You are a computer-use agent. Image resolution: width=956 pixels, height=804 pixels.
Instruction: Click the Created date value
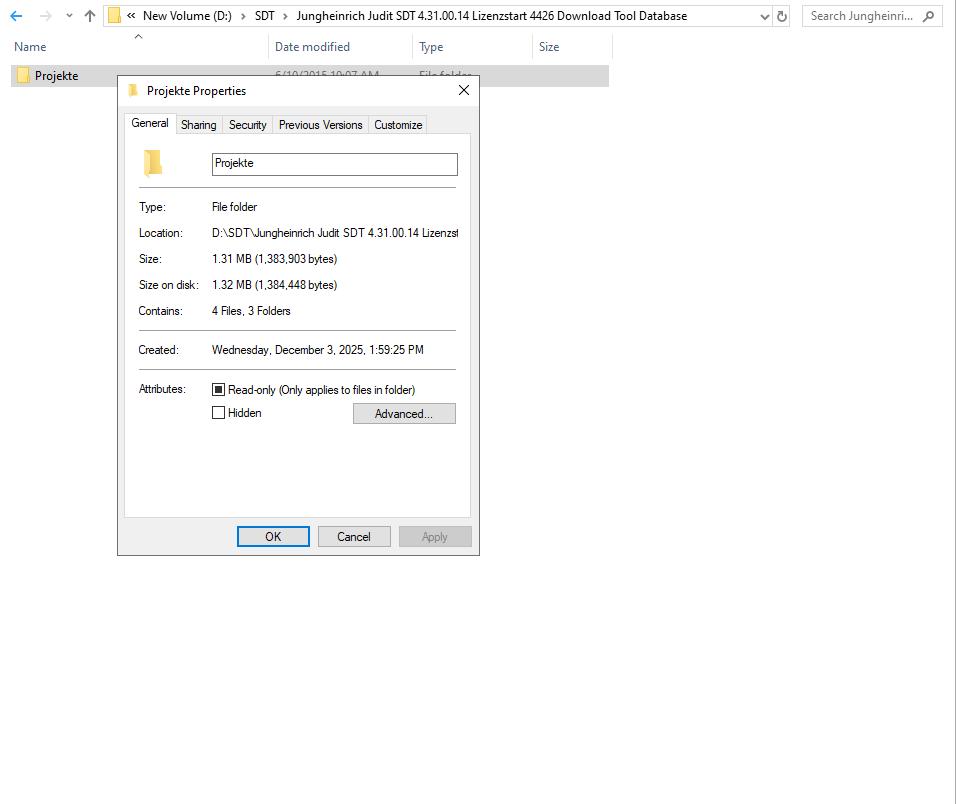(318, 350)
